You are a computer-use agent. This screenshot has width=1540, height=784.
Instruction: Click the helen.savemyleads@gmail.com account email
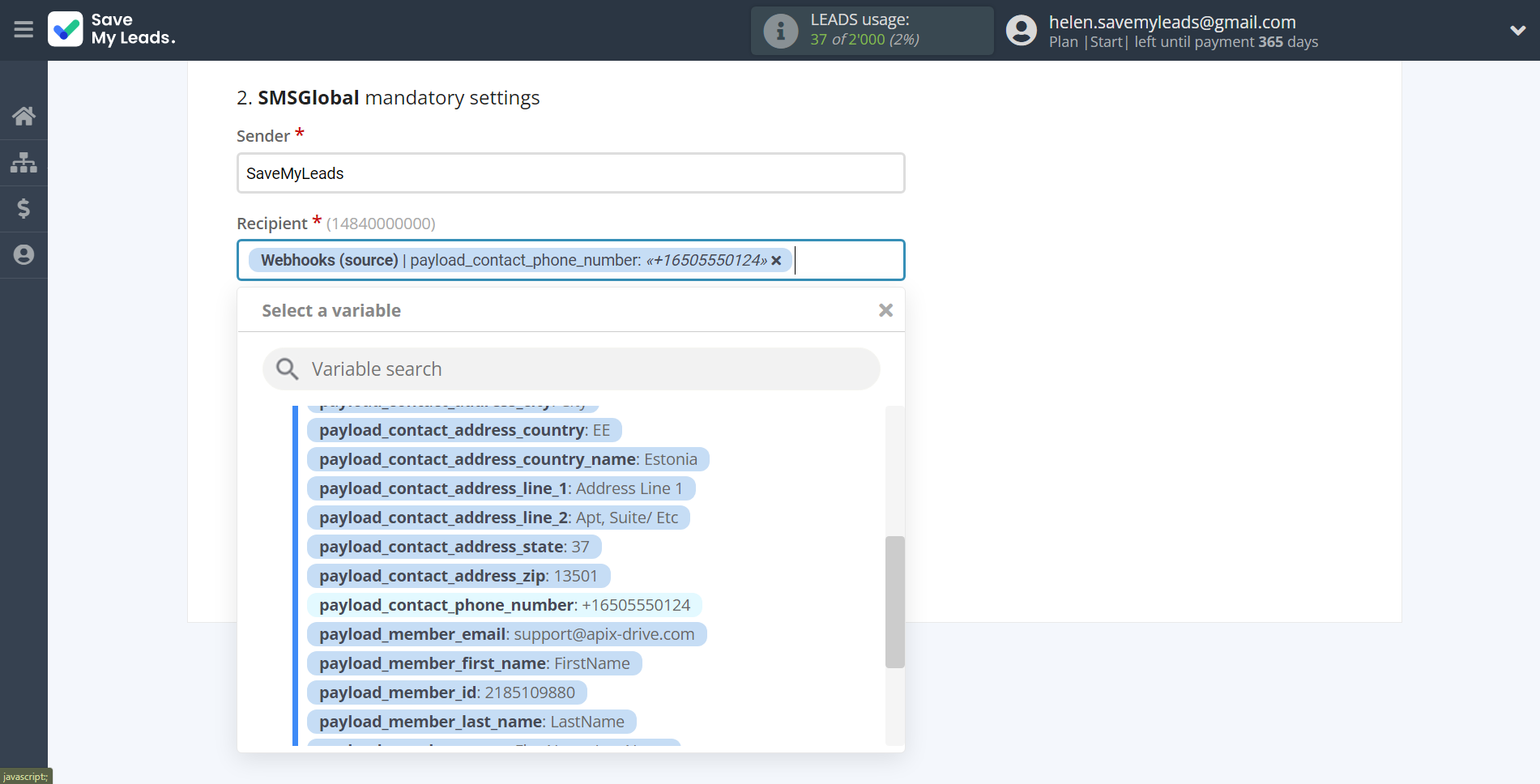click(1172, 22)
